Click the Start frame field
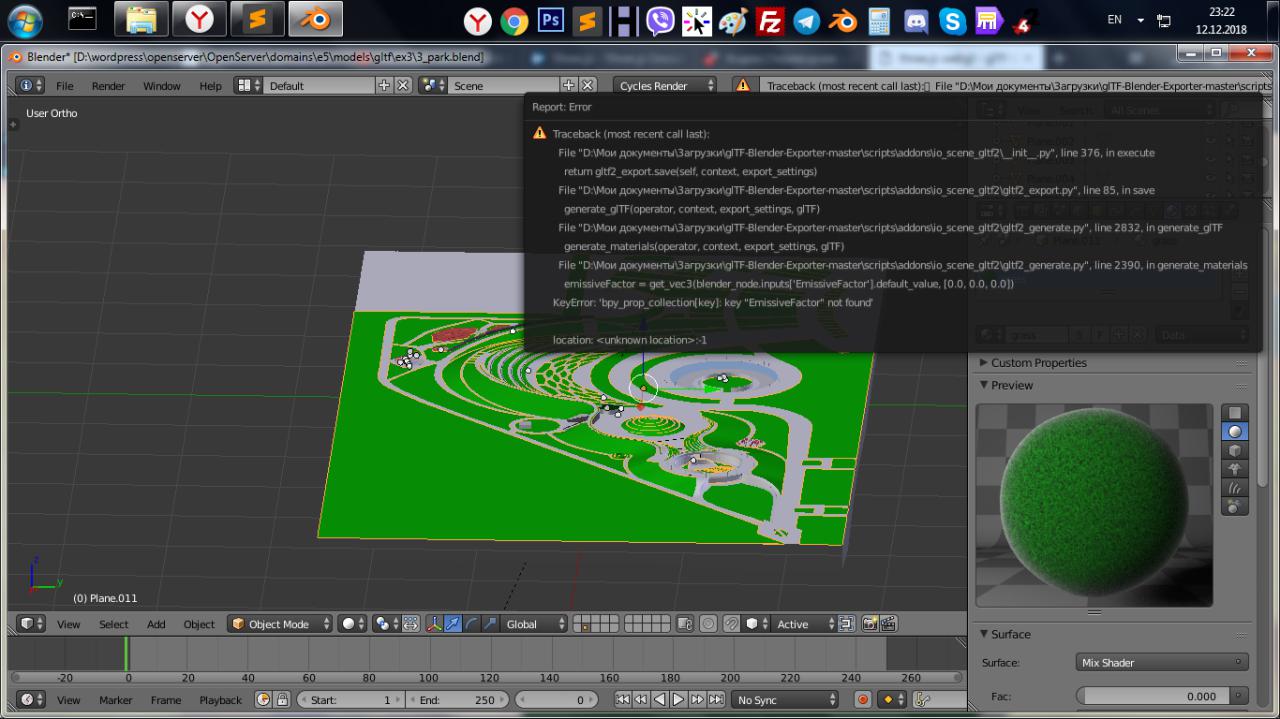Image resolution: width=1280 pixels, height=719 pixels. point(350,700)
